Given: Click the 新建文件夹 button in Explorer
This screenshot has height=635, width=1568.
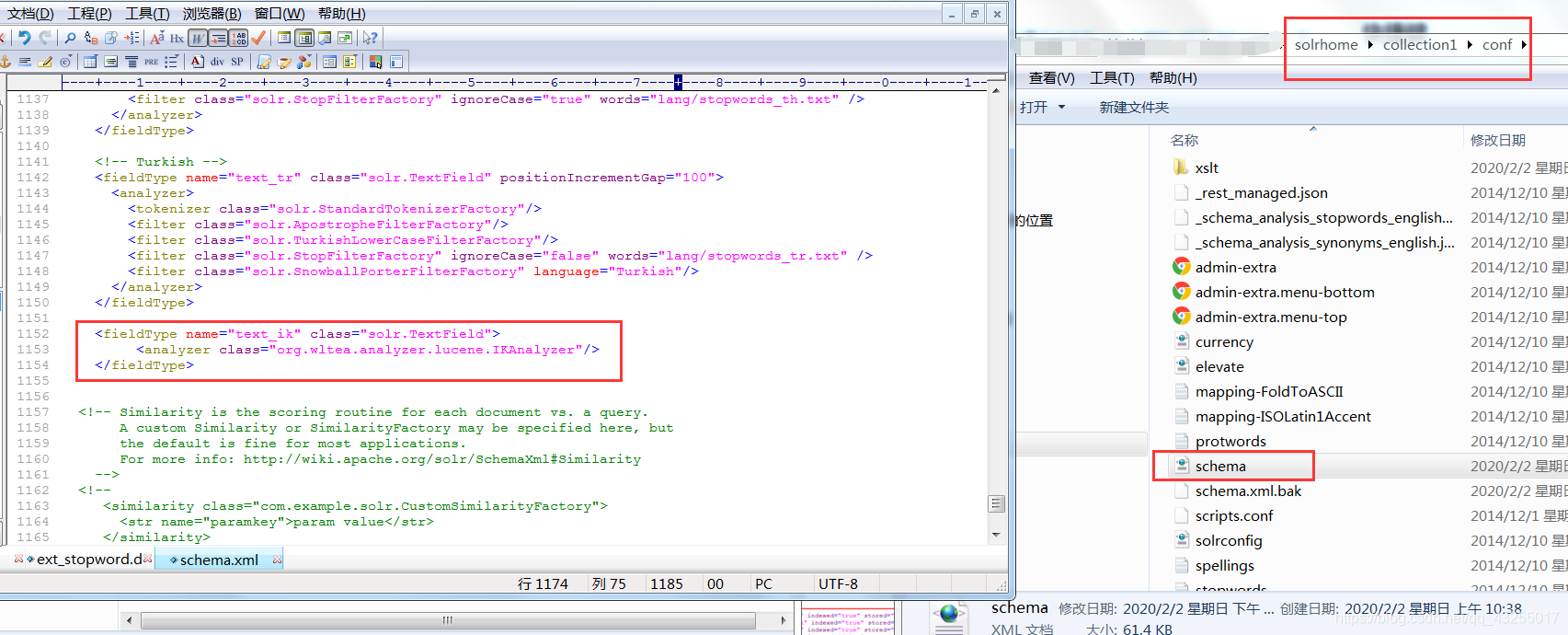Looking at the screenshot, I should 1134,108.
